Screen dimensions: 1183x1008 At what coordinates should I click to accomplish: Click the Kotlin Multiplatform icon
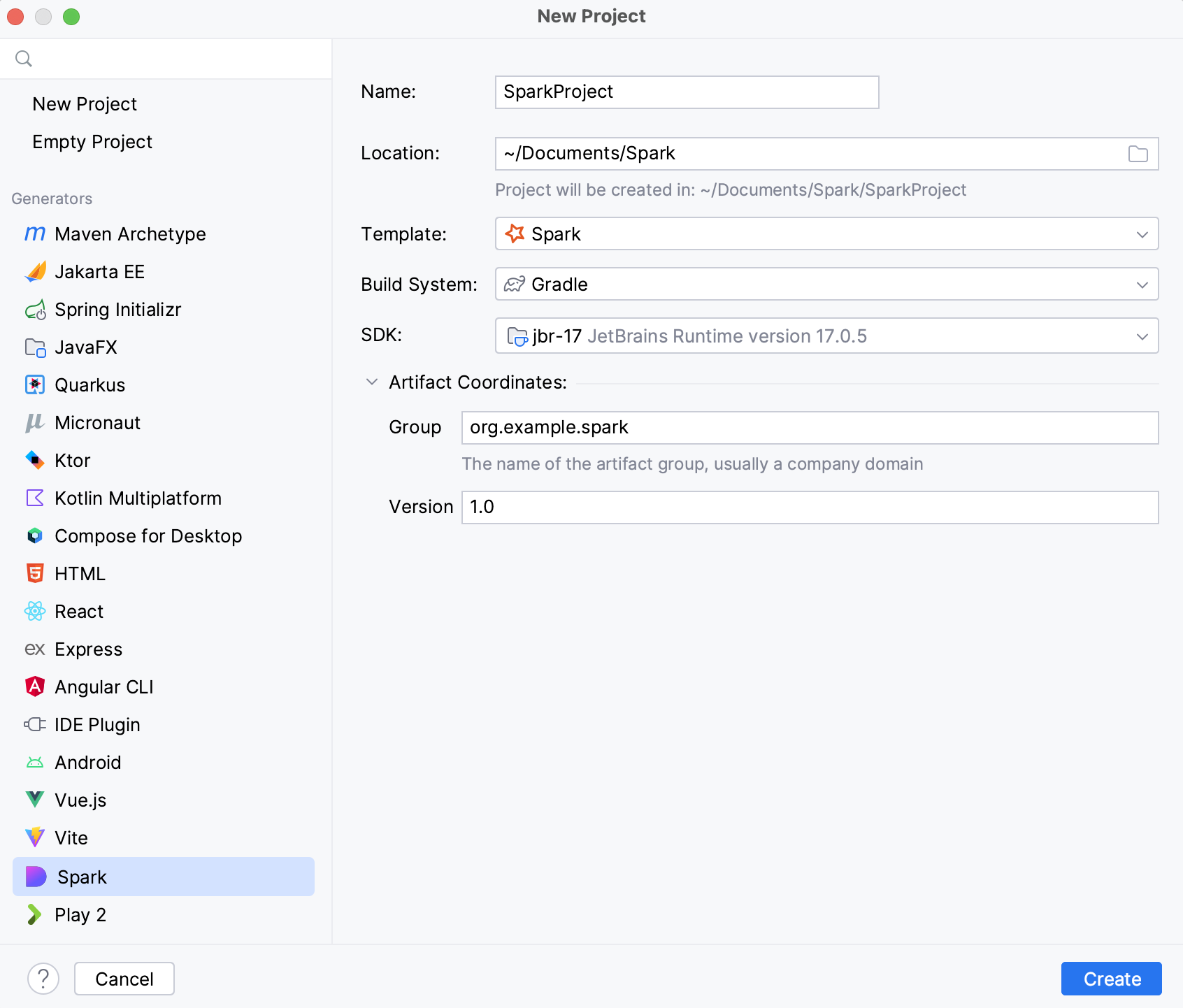point(35,498)
